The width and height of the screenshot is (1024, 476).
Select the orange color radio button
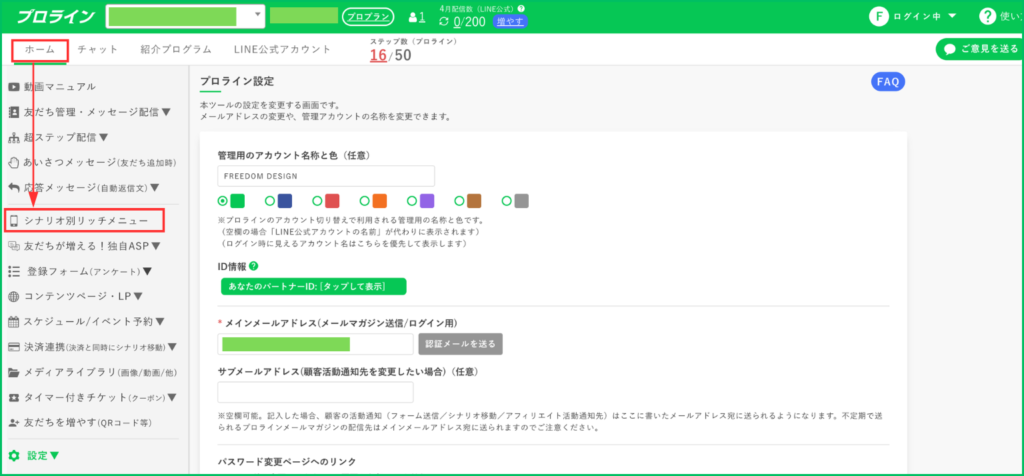[x=365, y=200]
